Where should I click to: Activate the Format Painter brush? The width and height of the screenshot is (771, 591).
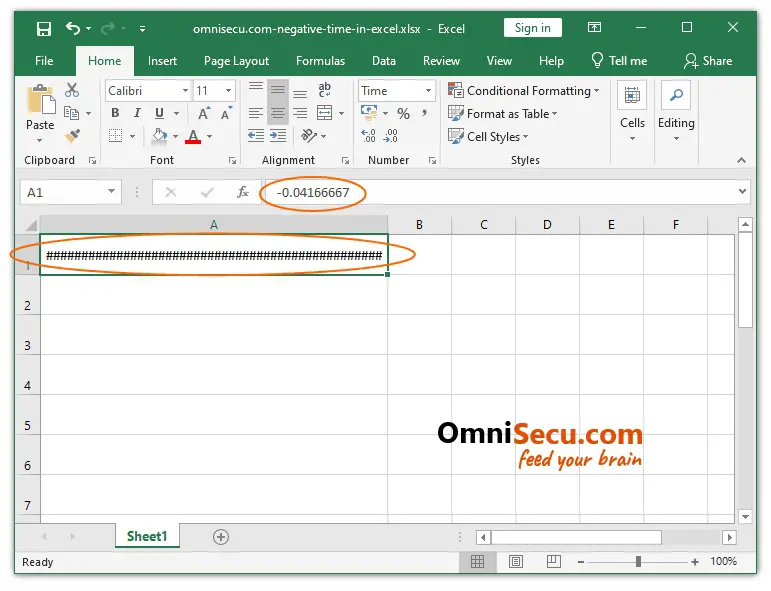click(72, 136)
